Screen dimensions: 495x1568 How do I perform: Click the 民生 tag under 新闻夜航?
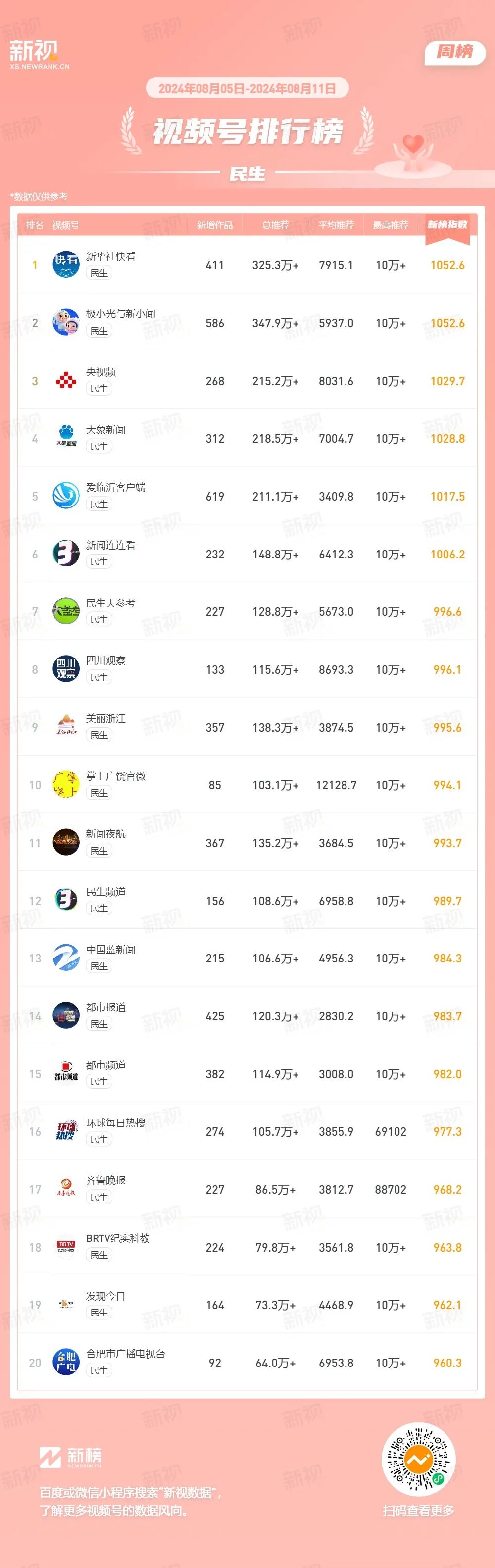[x=99, y=851]
